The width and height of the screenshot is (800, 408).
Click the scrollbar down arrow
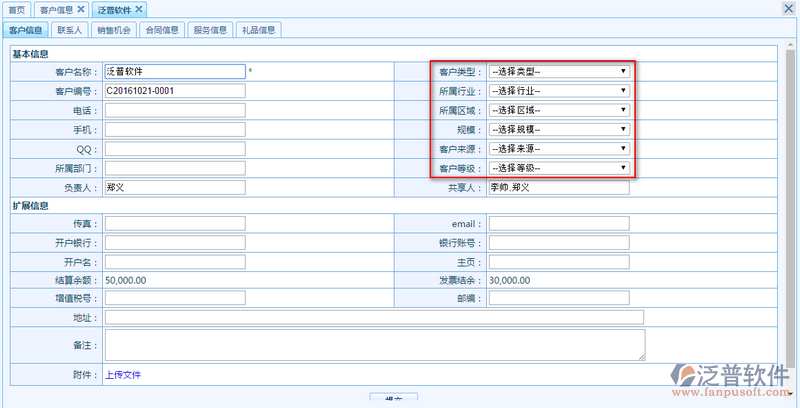pos(790,394)
